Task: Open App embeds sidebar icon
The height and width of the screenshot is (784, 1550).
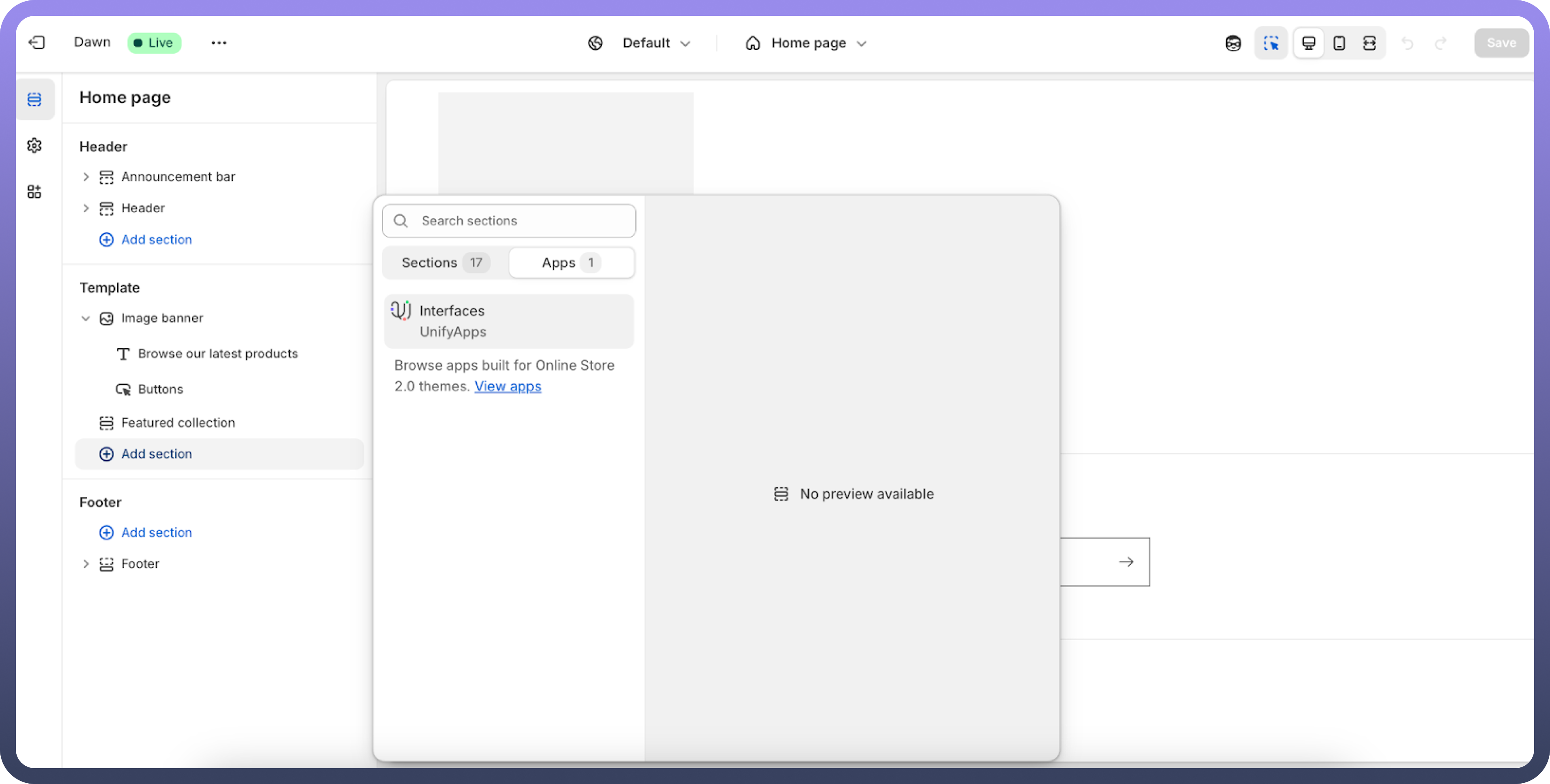Action: 34,192
